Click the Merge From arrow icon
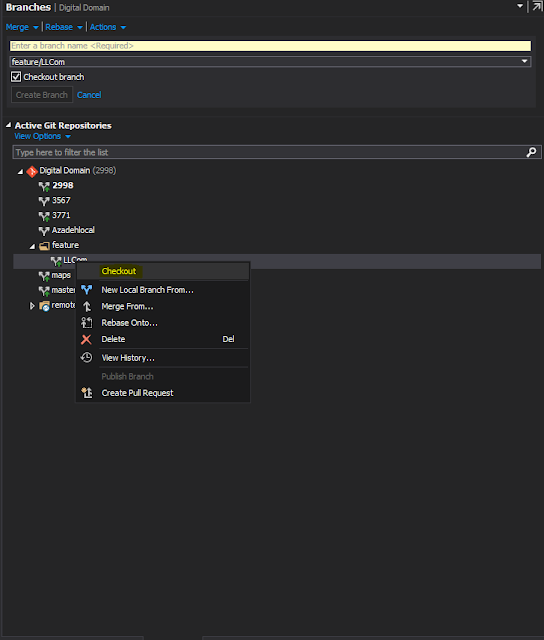 tap(87, 307)
